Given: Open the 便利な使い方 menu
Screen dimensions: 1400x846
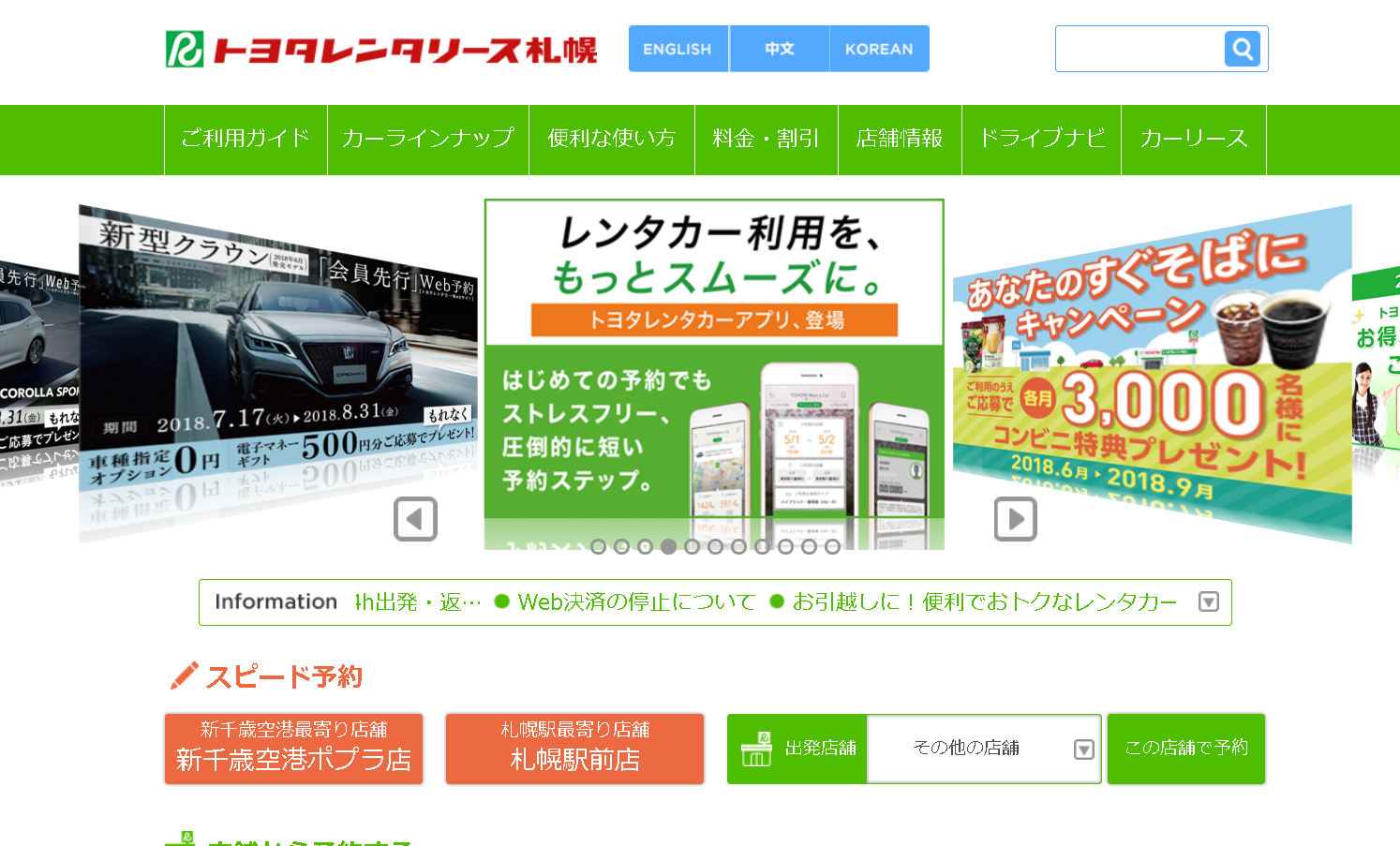Looking at the screenshot, I should (612, 140).
